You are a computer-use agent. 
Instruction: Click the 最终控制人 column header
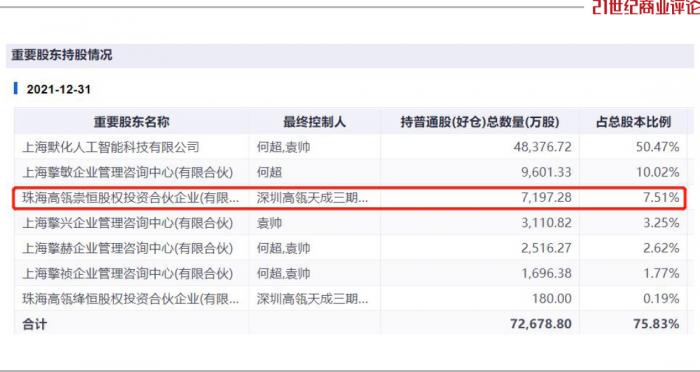pos(314,122)
